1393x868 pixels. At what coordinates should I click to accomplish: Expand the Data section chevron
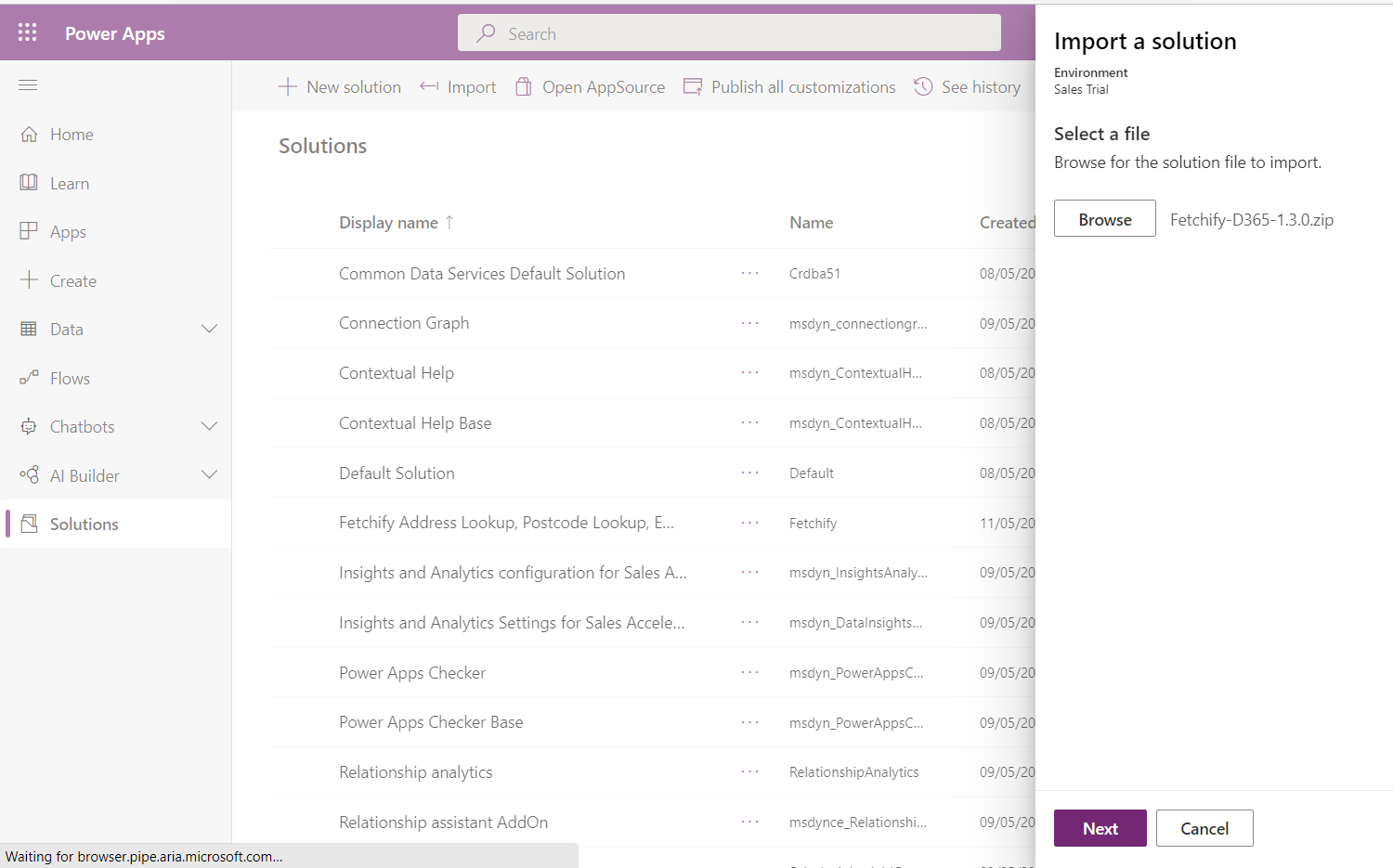coord(210,329)
